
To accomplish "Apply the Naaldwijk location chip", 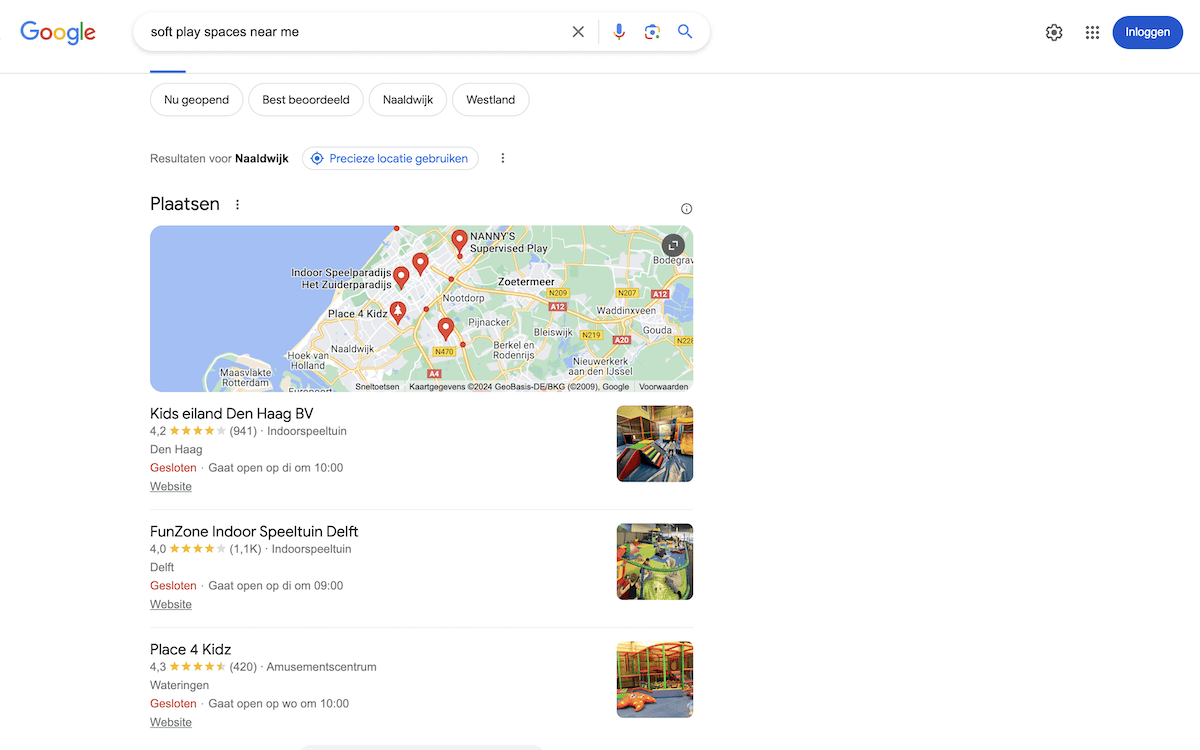I will [408, 100].
